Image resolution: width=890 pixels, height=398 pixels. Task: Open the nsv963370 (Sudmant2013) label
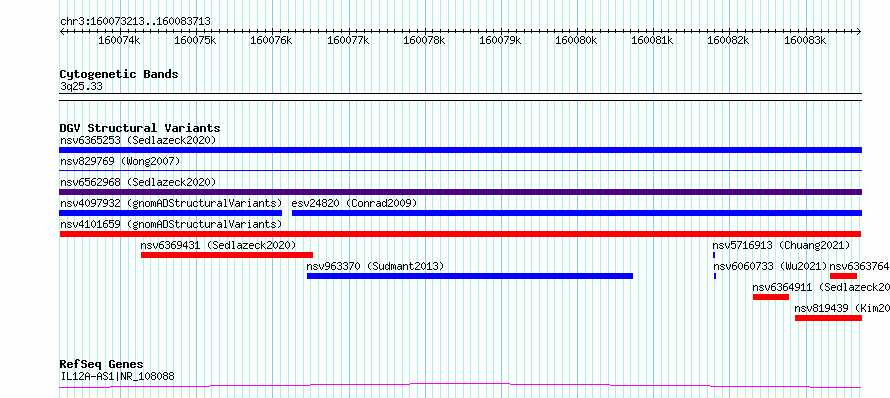coord(375,266)
